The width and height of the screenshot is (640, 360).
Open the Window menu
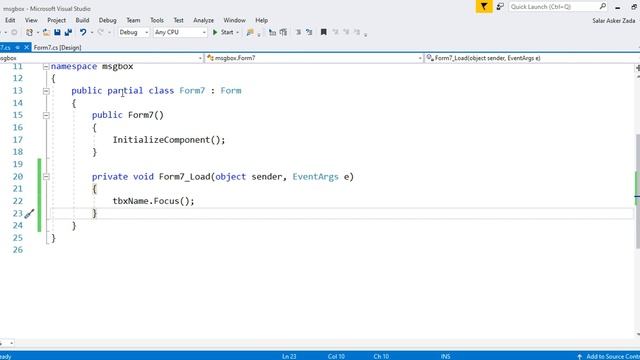coord(234,20)
